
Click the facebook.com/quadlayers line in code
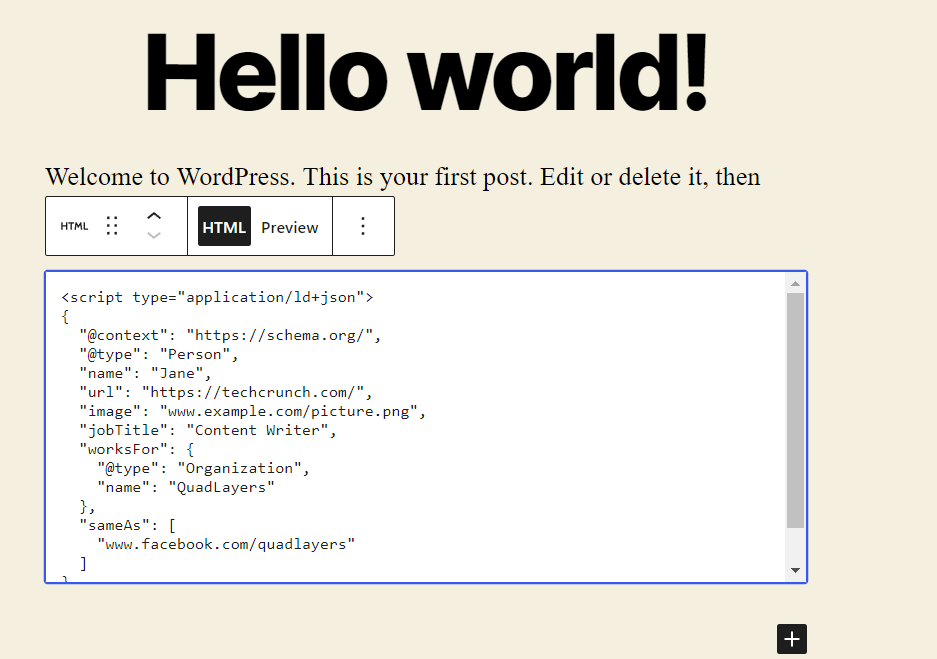[x=226, y=544]
